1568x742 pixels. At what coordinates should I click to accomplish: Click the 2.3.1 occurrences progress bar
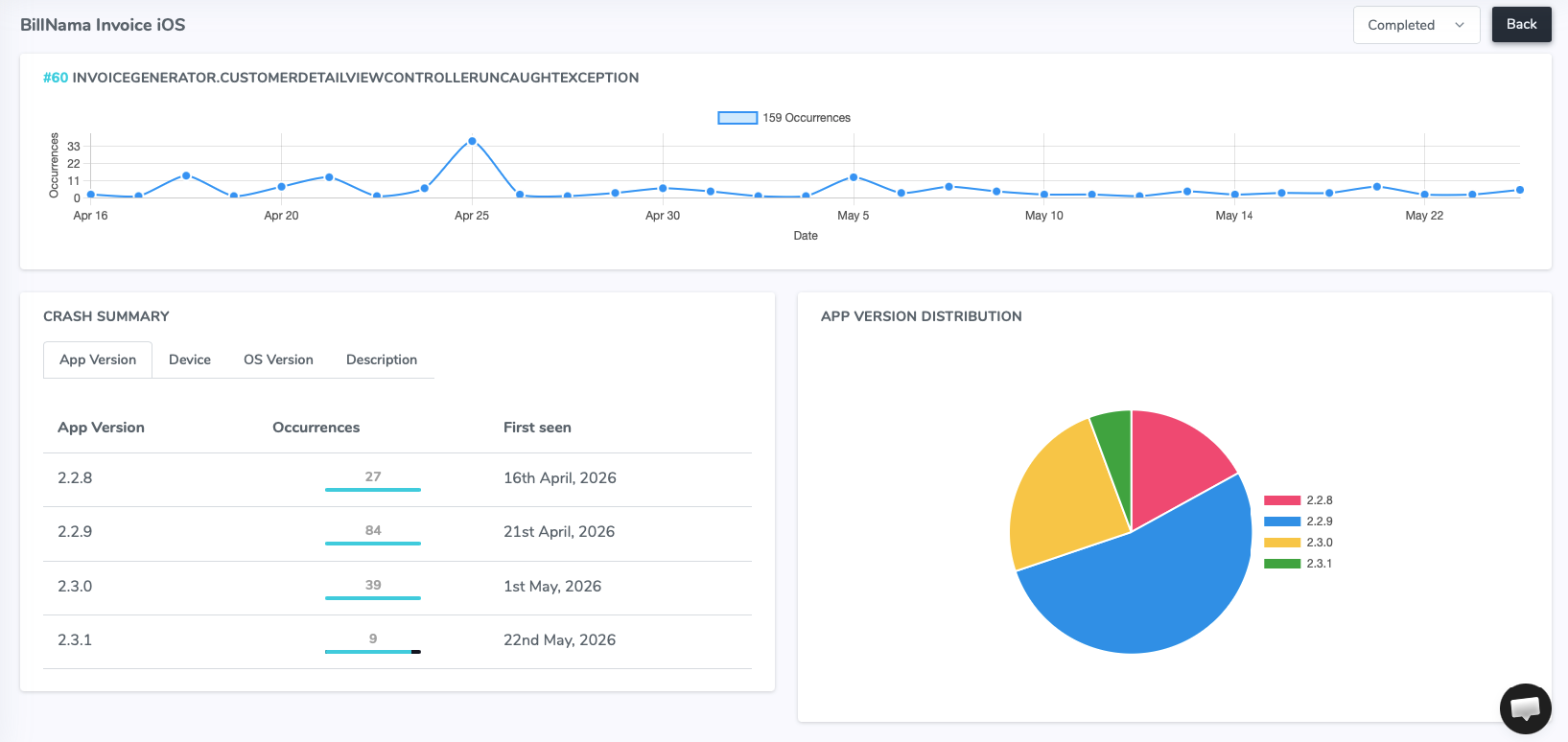click(x=373, y=652)
